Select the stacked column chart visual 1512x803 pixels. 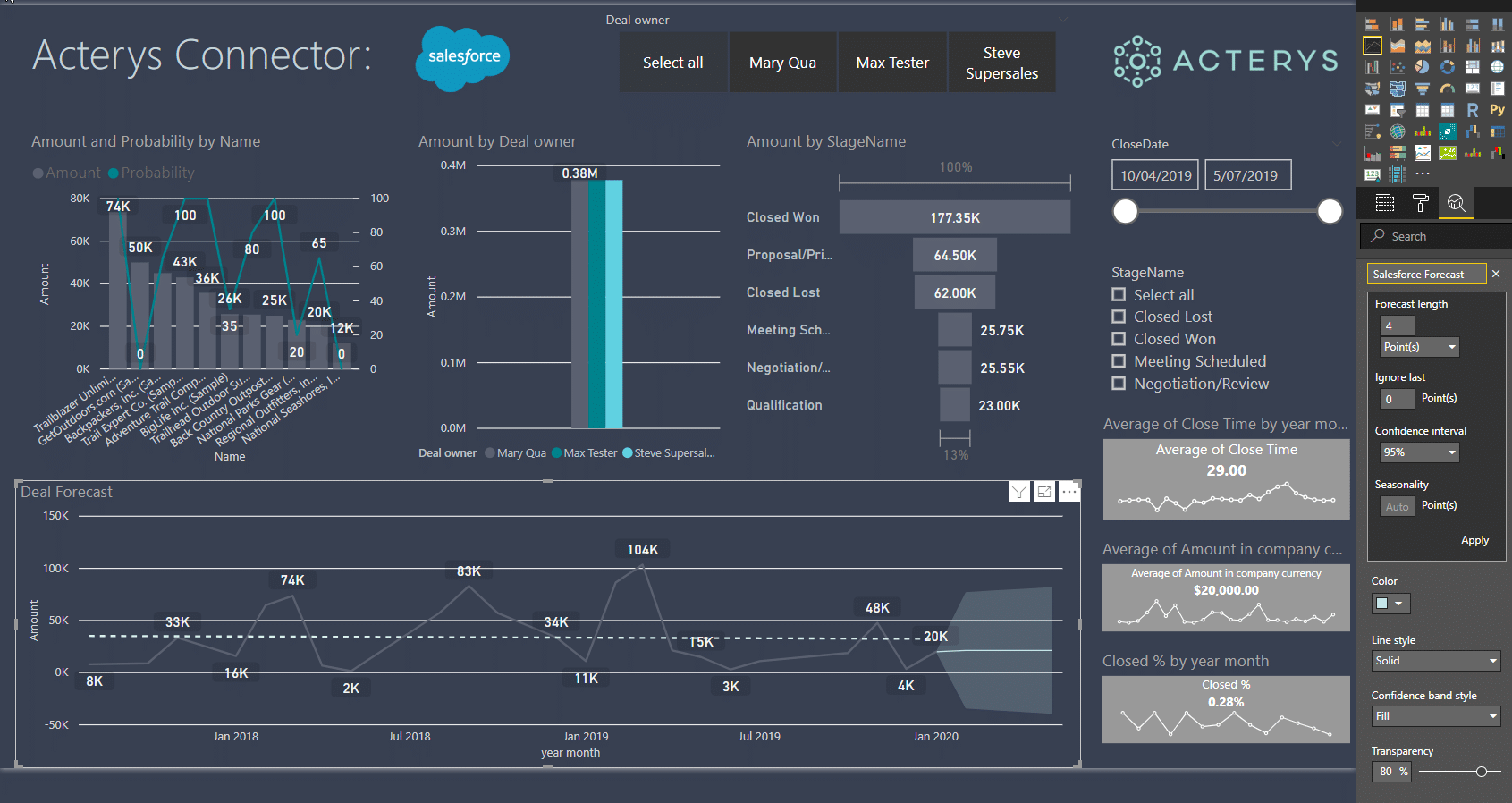click(x=1398, y=24)
